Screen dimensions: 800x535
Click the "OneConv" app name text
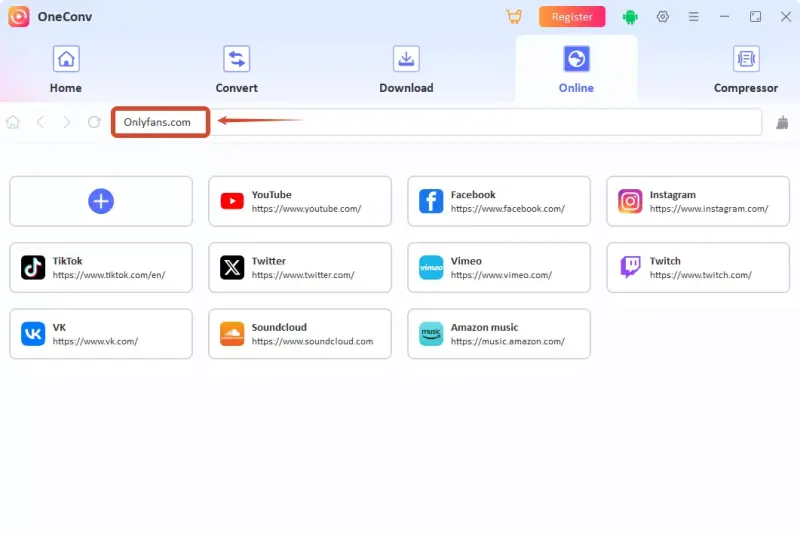[x=65, y=16]
